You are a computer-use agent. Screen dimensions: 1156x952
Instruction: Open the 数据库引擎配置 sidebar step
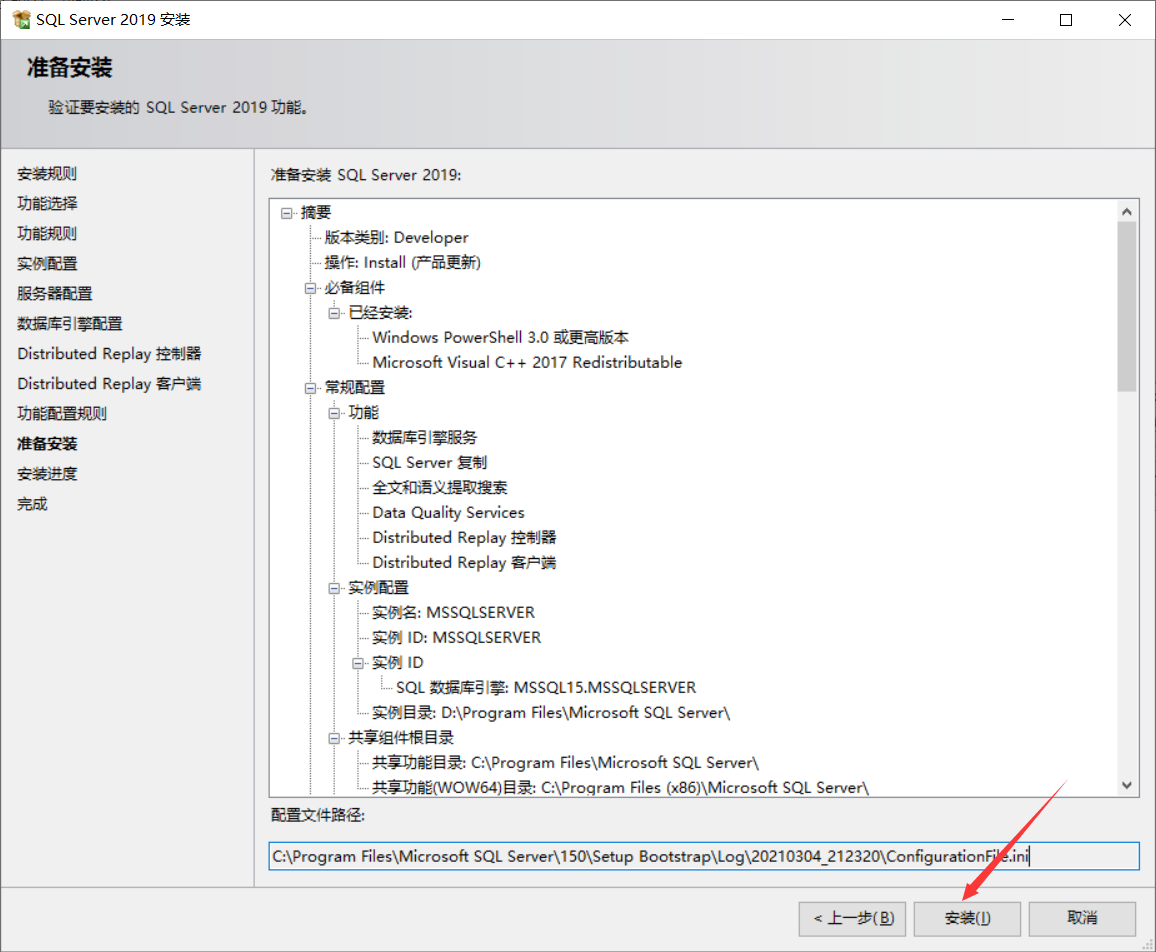click(x=69, y=324)
